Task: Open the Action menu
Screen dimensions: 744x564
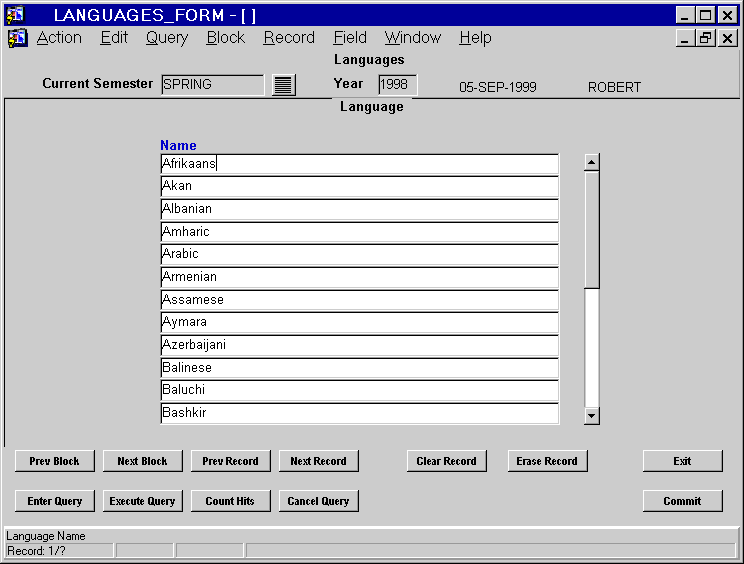Action: tap(59, 37)
